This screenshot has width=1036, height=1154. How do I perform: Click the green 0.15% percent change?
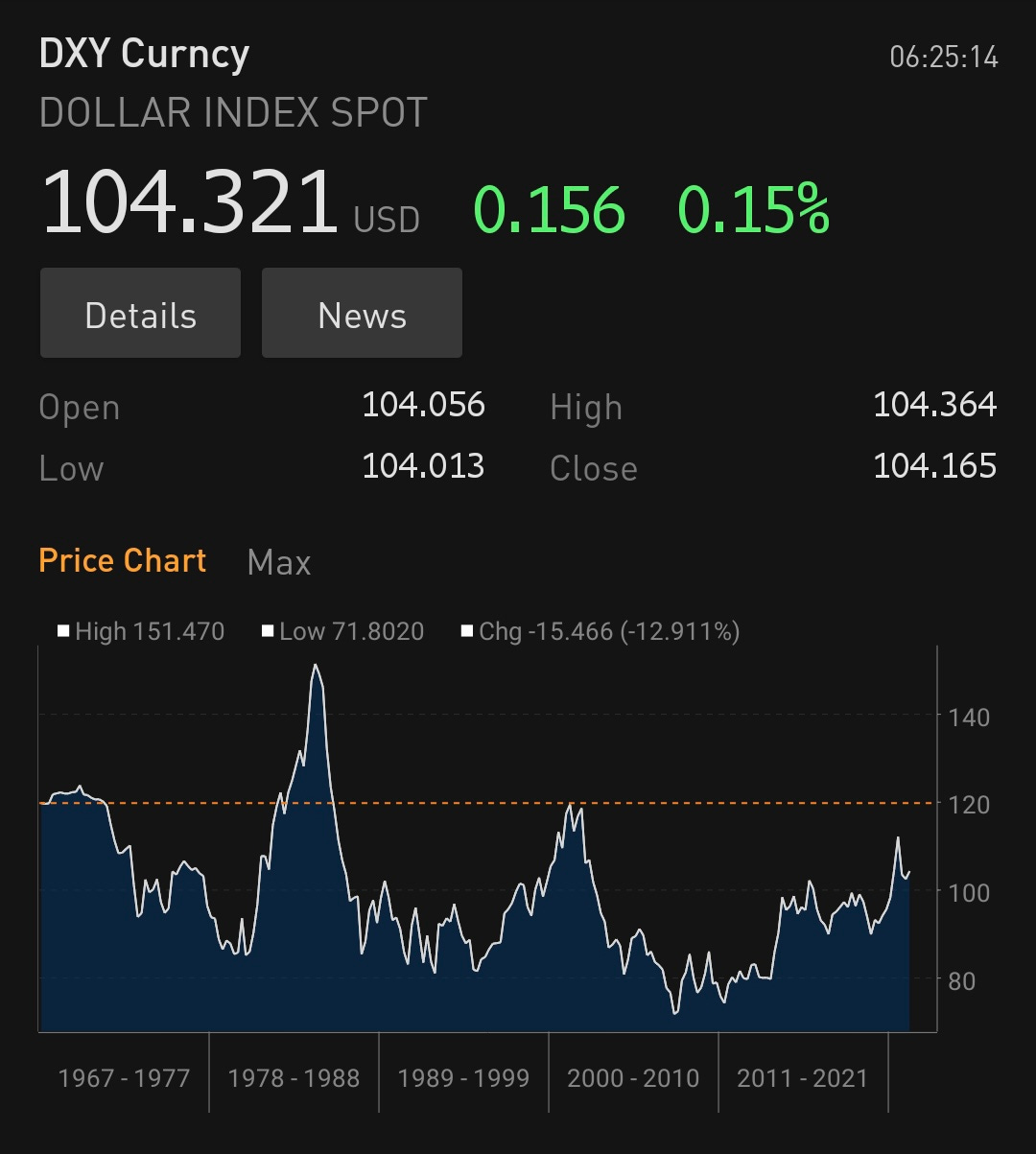(753, 210)
